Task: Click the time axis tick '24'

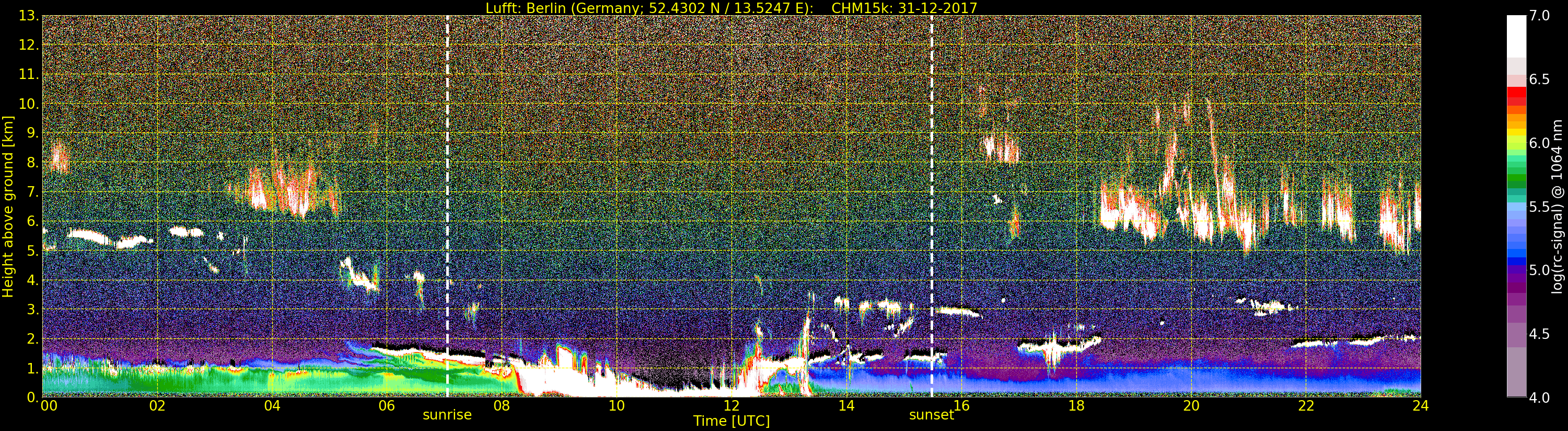Action: [x=1421, y=406]
